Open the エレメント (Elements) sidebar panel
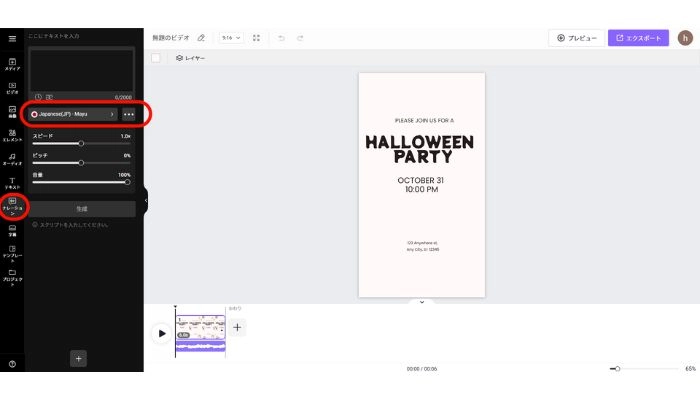This screenshot has height=400, width=700. pyautogui.click(x=12, y=135)
